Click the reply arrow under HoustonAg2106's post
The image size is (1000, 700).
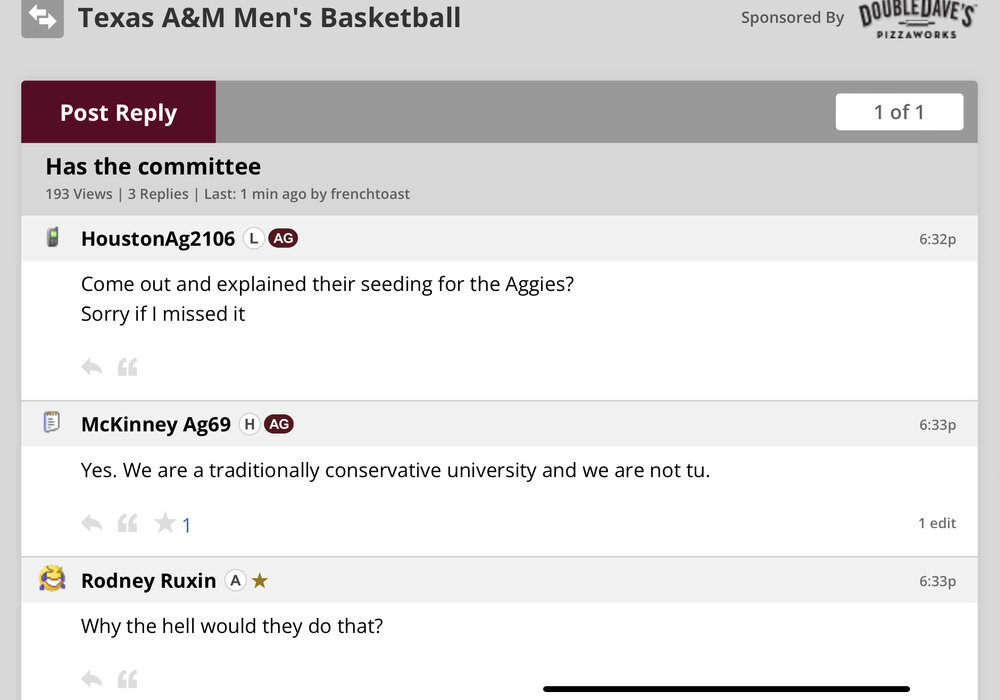pos(92,367)
